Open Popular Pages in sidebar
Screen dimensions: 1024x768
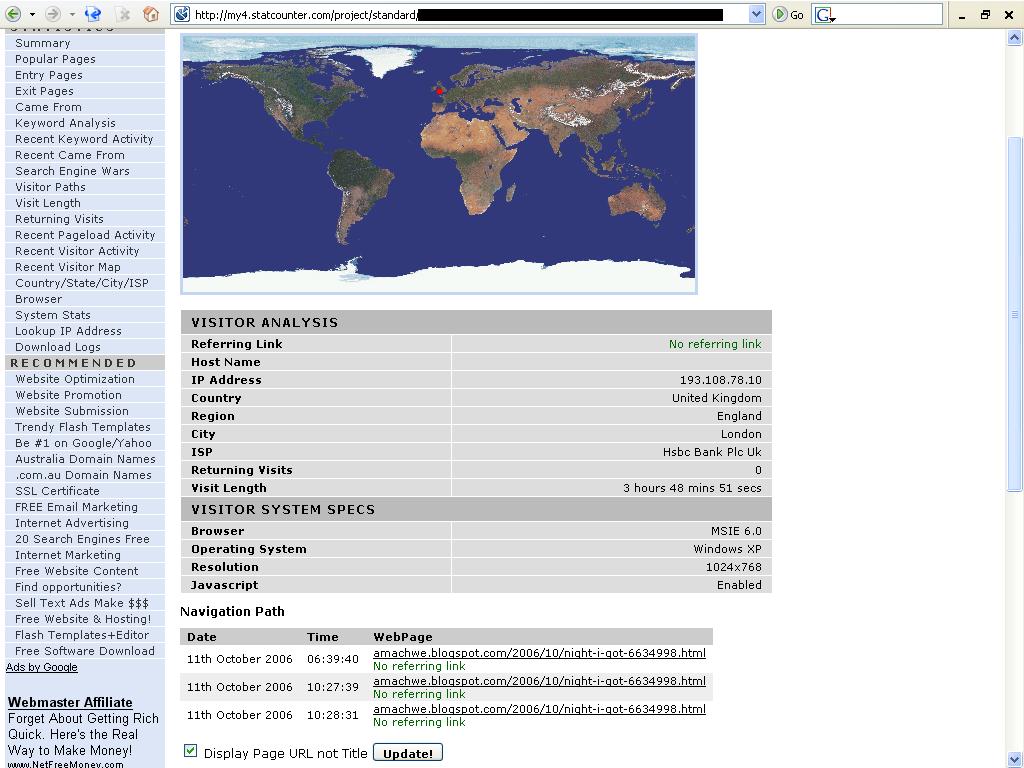pos(56,59)
